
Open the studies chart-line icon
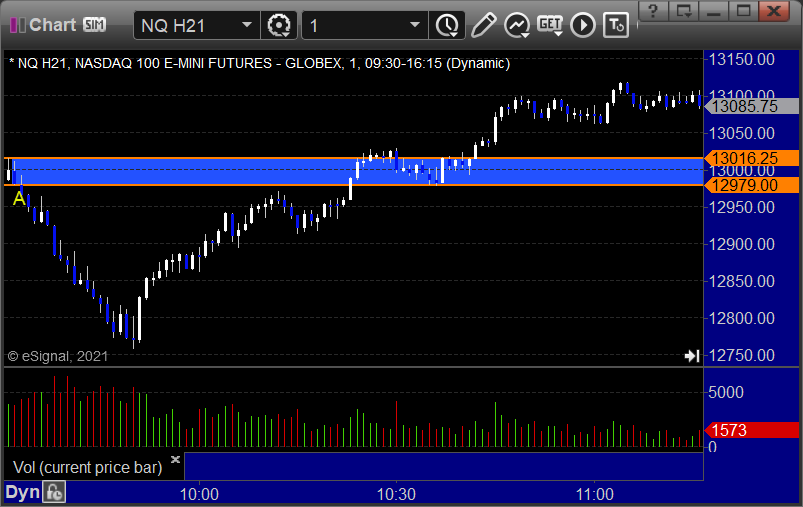tap(516, 25)
